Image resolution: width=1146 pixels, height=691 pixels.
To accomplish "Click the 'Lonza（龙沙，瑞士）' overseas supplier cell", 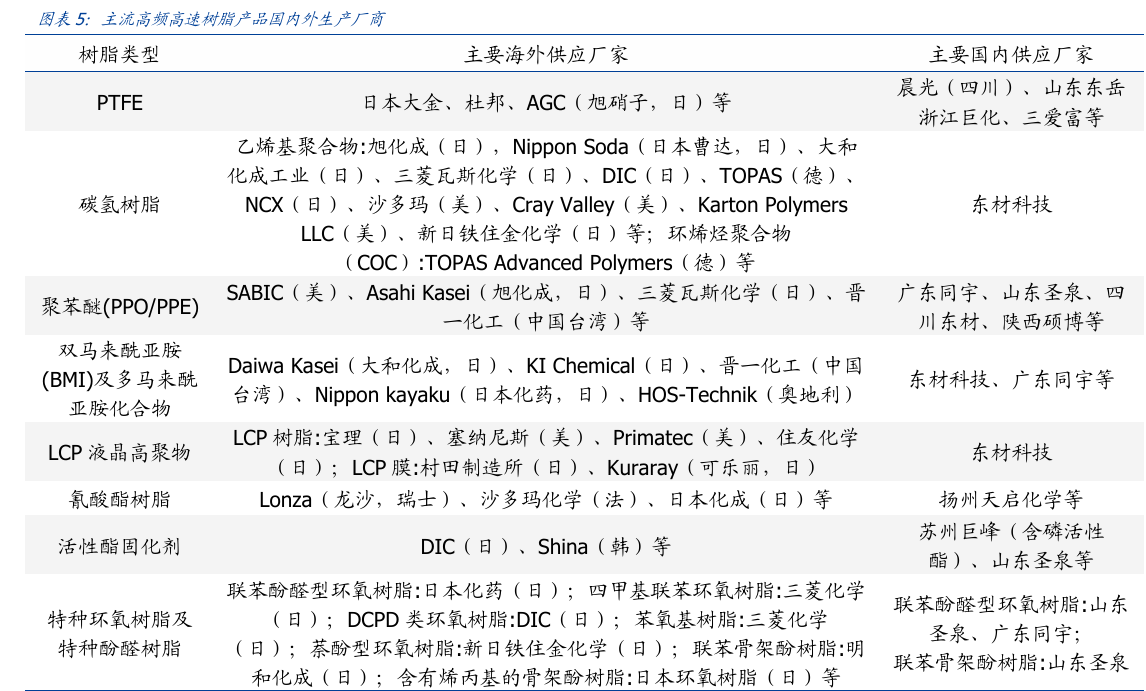I will click(x=546, y=499).
